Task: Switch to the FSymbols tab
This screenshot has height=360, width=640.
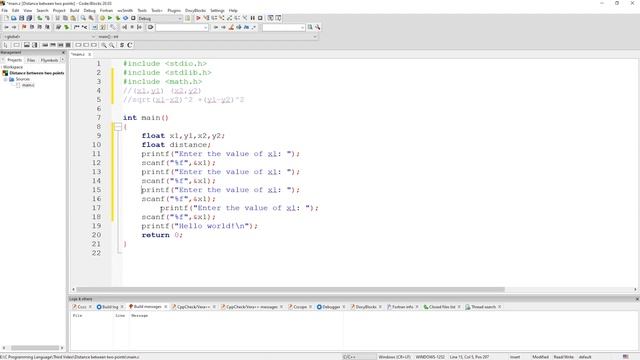Action: tap(49, 60)
